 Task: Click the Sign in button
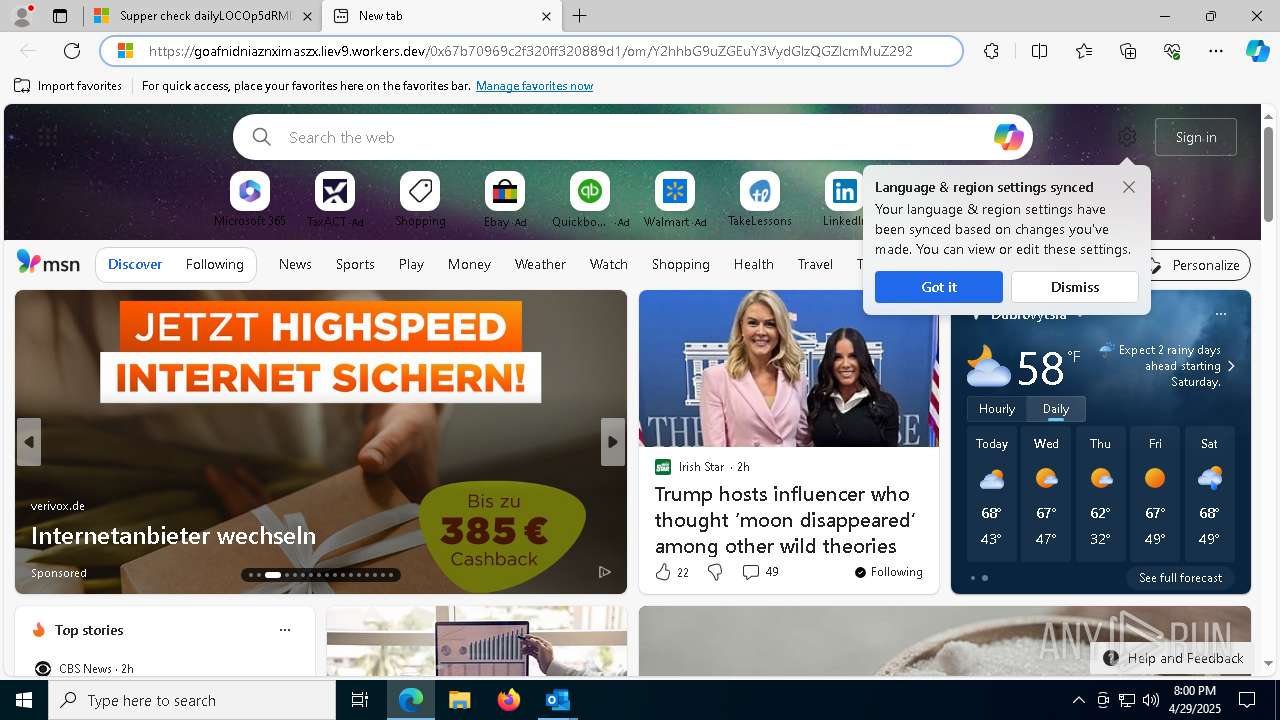(x=1196, y=137)
